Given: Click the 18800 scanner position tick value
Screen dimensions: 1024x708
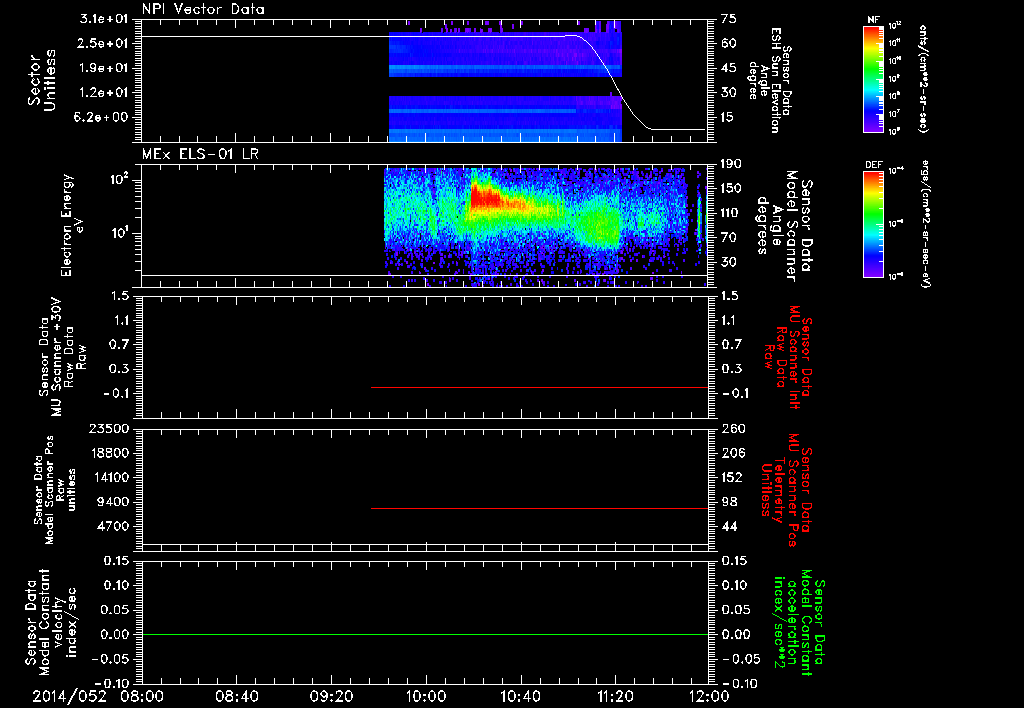Looking at the screenshot, I should click(108, 453).
